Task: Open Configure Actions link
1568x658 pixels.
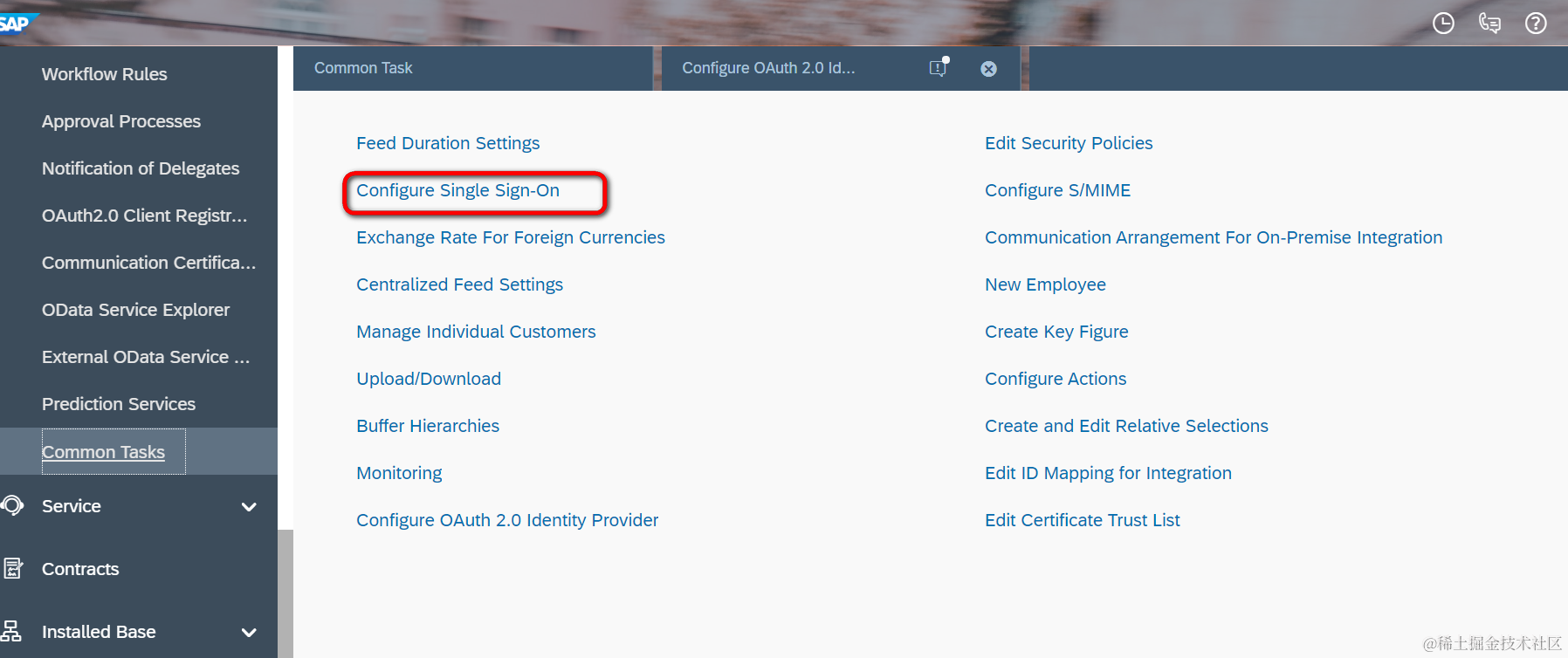Action: [x=1056, y=379]
